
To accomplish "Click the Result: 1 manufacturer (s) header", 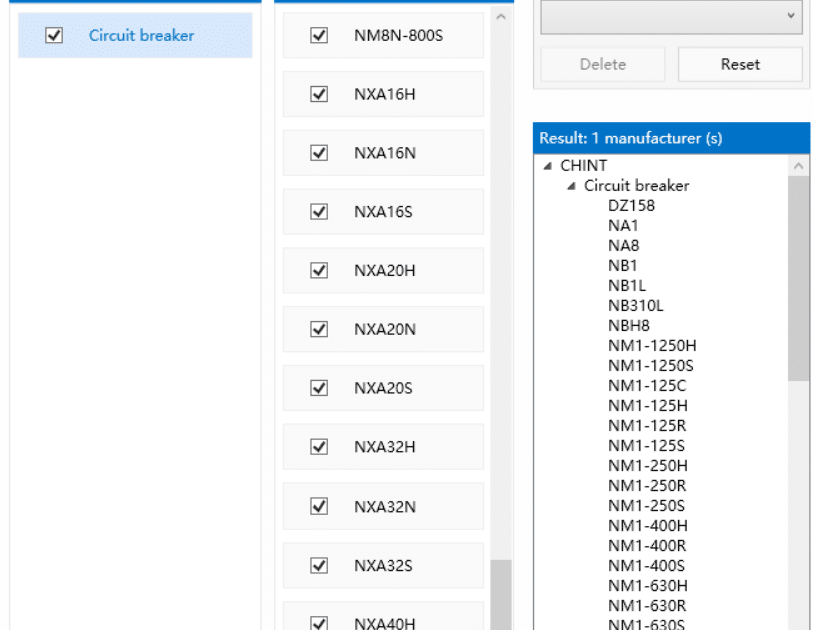I will [671, 138].
